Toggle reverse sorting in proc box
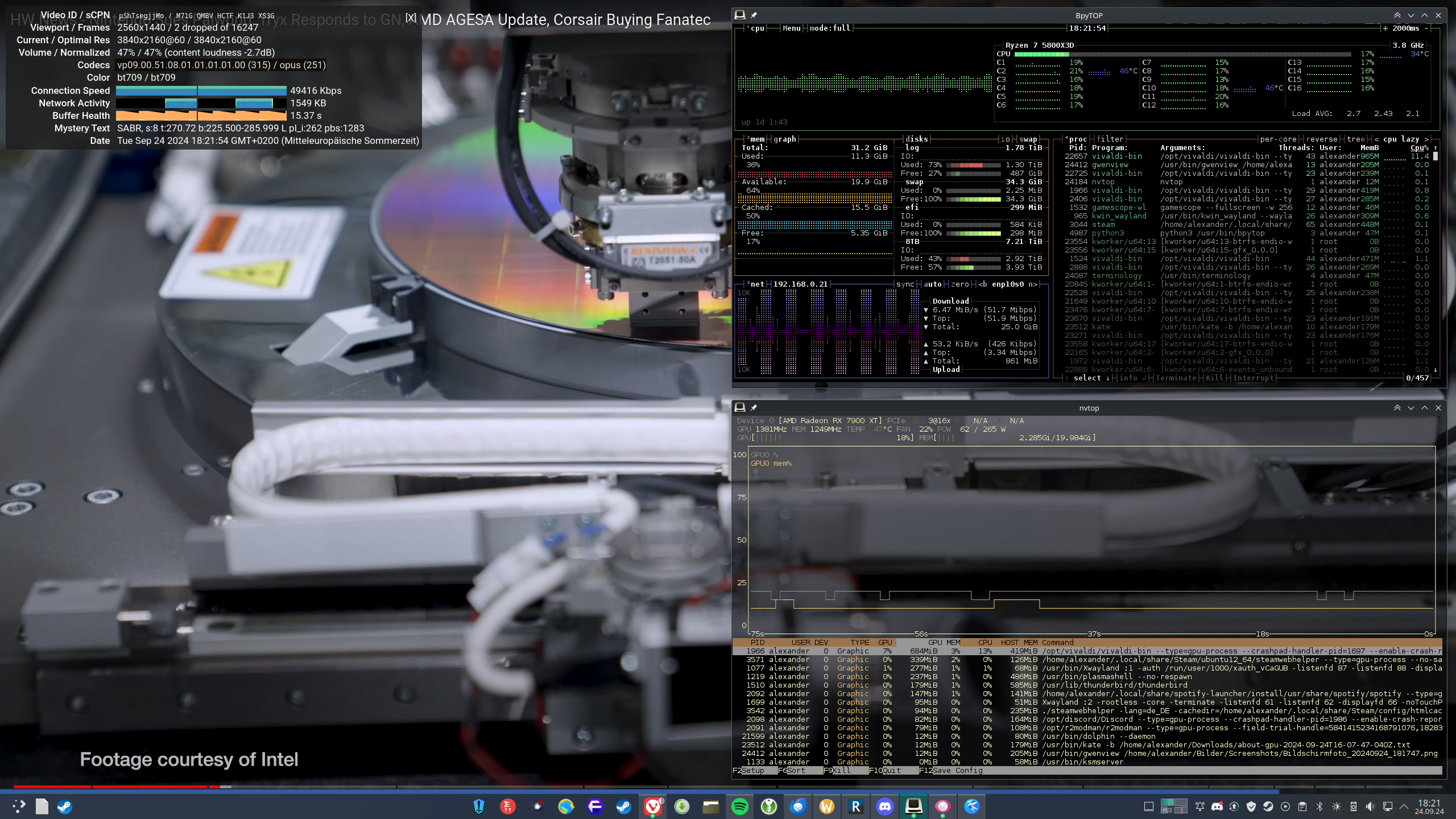 1321,139
